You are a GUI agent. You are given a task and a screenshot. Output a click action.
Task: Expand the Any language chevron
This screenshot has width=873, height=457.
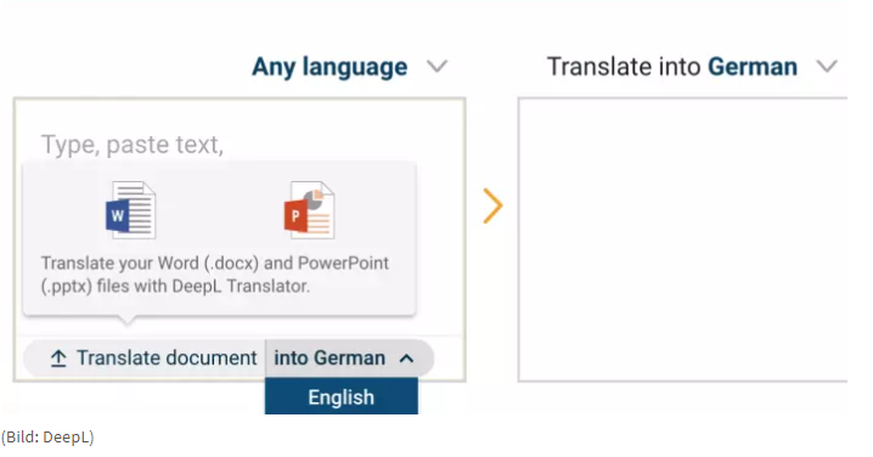tap(436, 68)
